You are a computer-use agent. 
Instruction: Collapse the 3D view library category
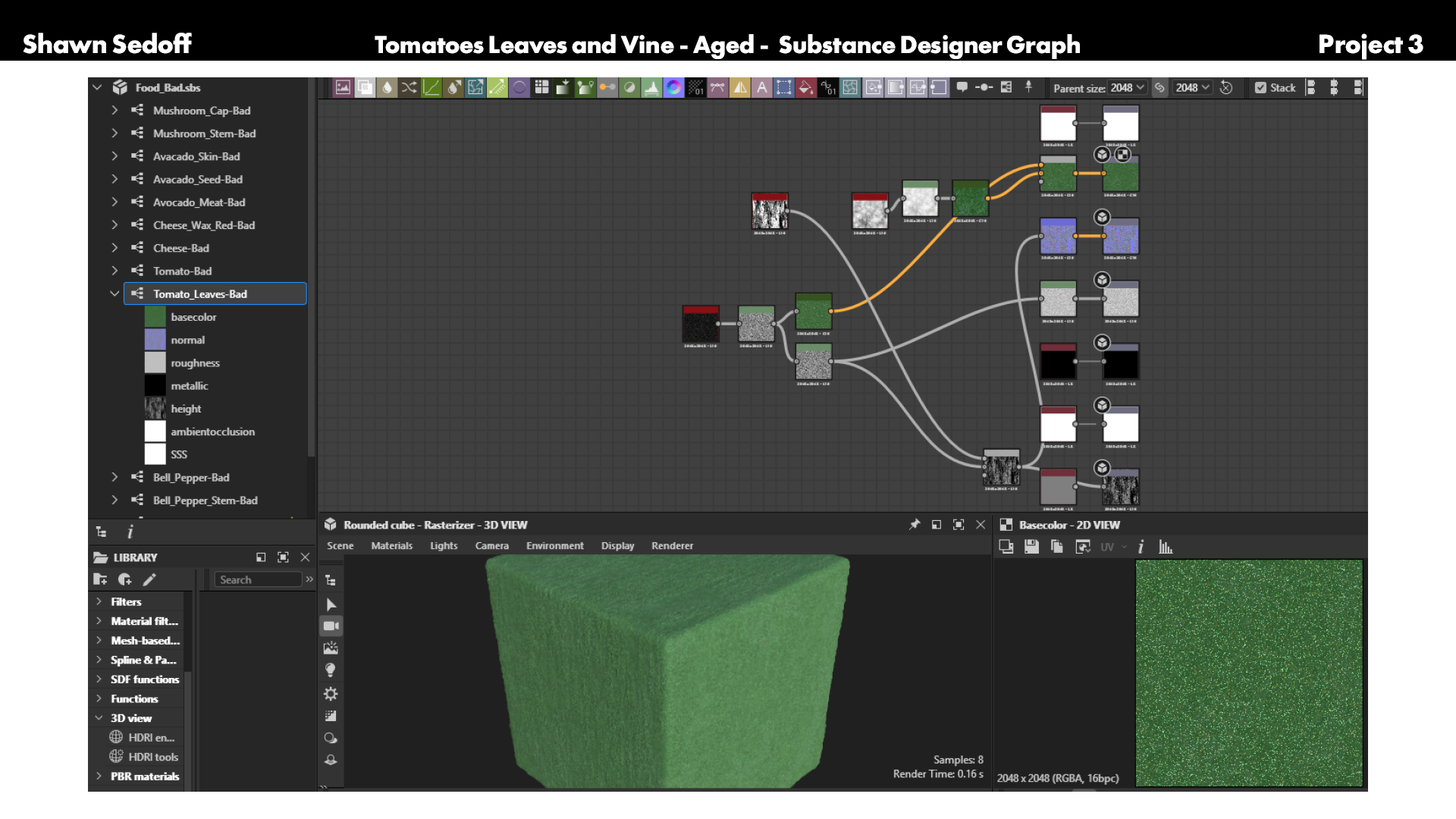99,718
